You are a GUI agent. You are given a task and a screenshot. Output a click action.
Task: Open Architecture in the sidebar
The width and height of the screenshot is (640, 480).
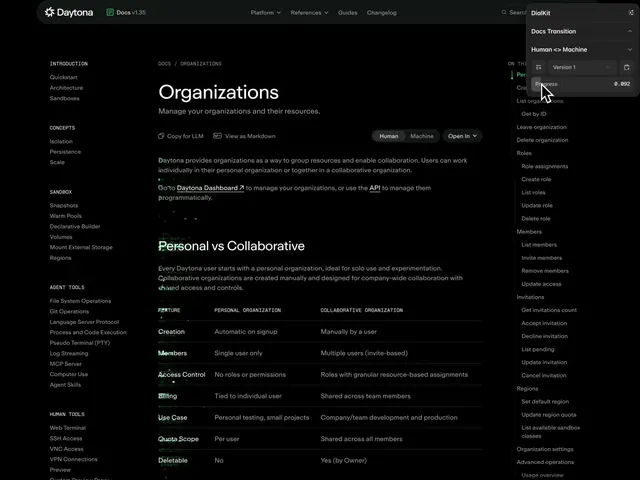(66, 88)
